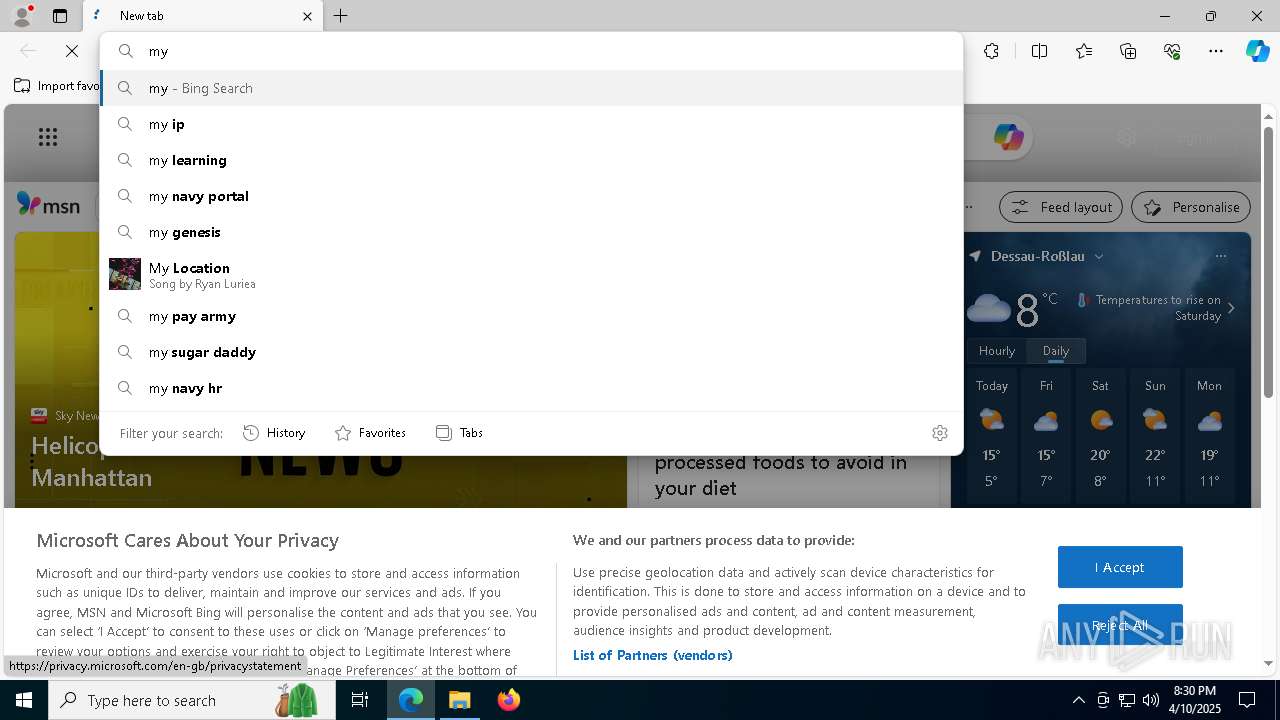Select 'My Location' song suggestion
This screenshot has width=1280, height=720.
click(x=531, y=274)
